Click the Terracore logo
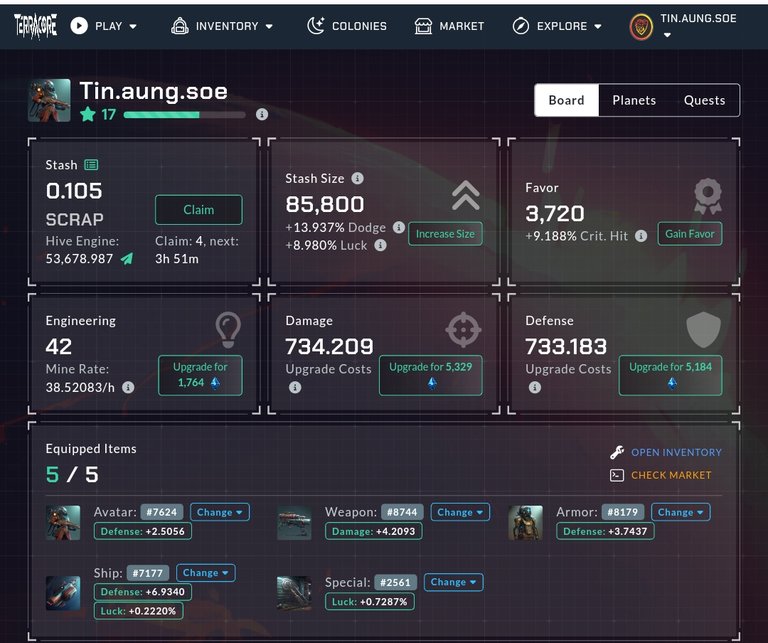Viewport: 768px width, 643px height. (35, 25)
